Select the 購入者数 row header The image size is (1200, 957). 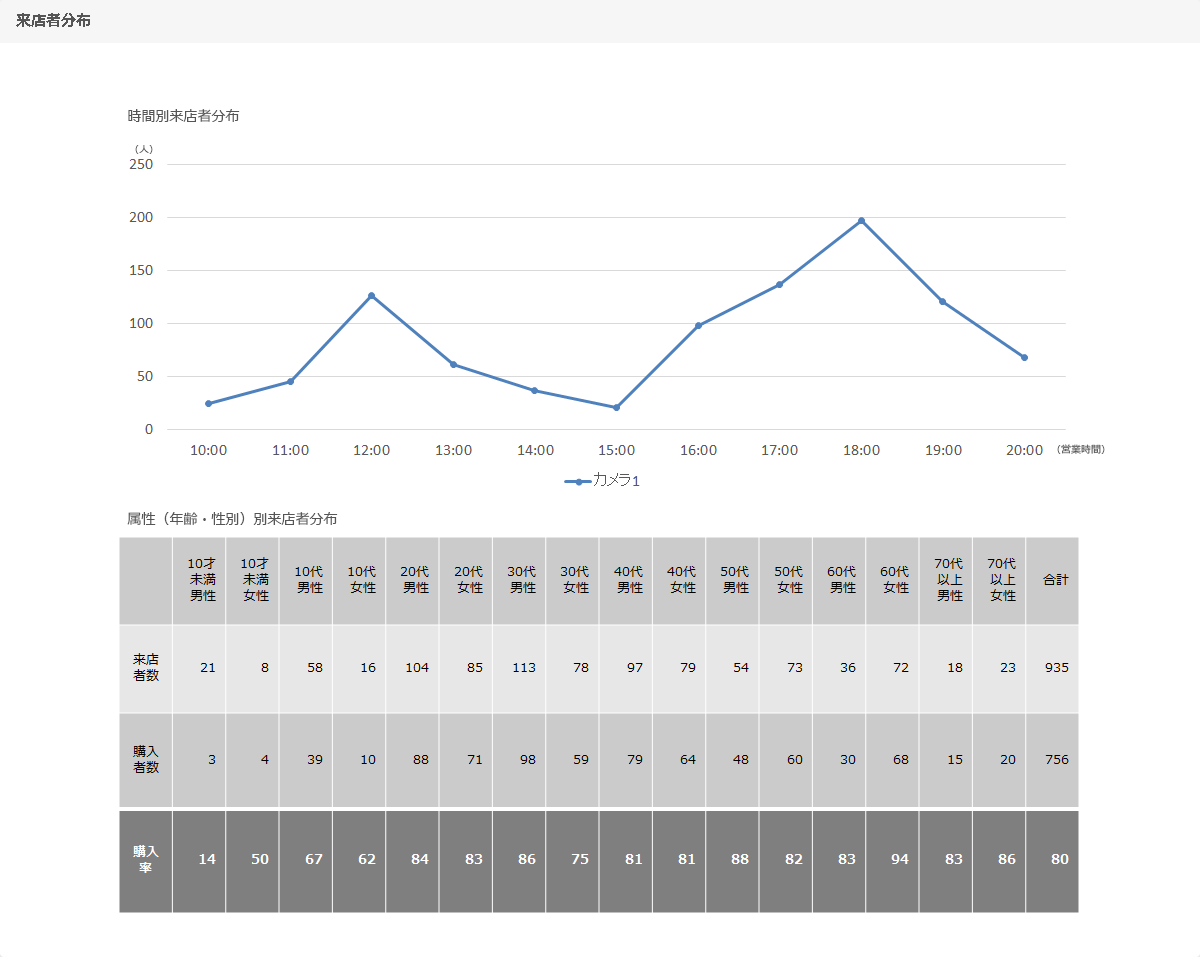[146, 760]
